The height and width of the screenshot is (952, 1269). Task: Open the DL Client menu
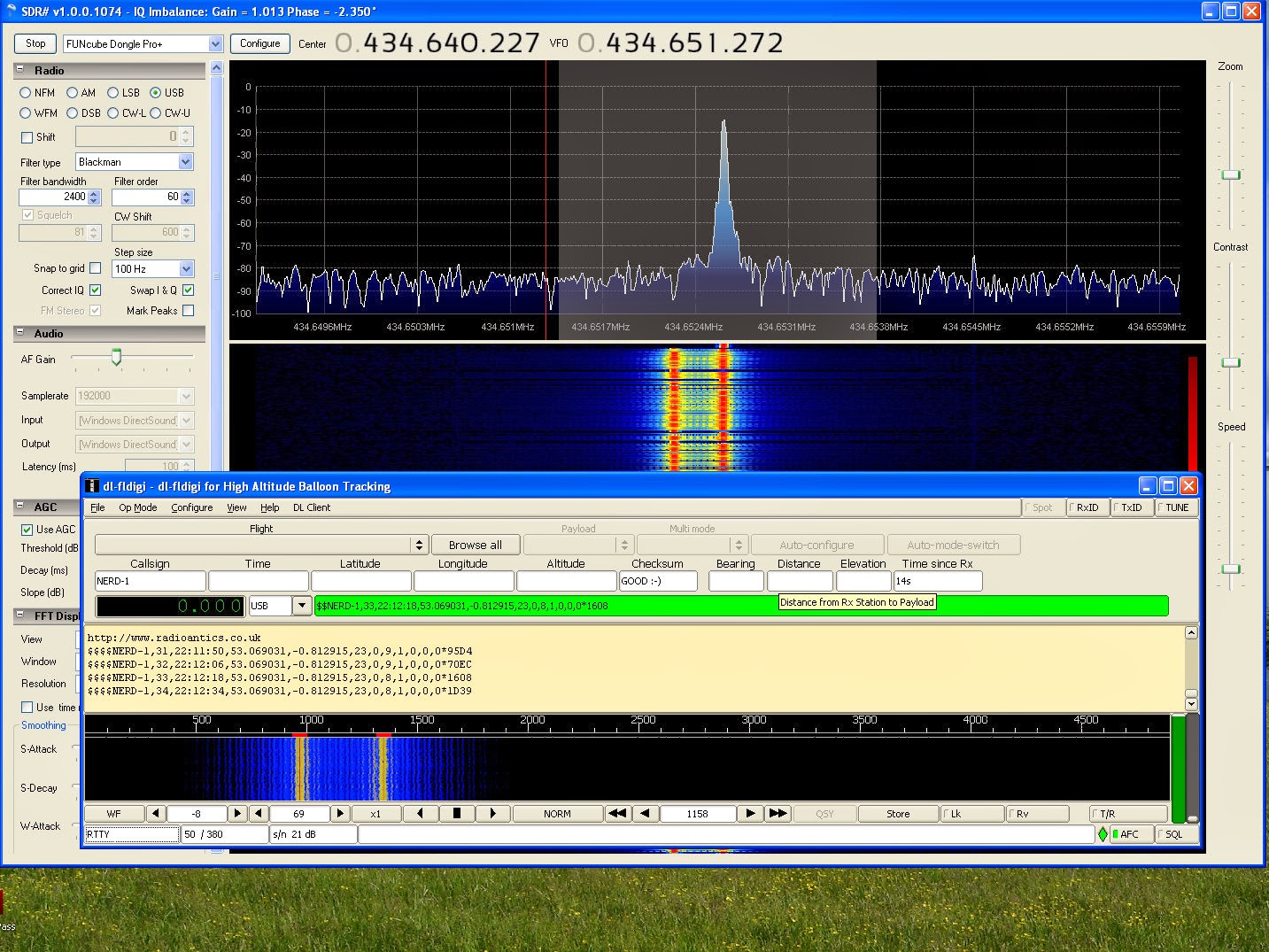pyautogui.click(x=312, y=507)
